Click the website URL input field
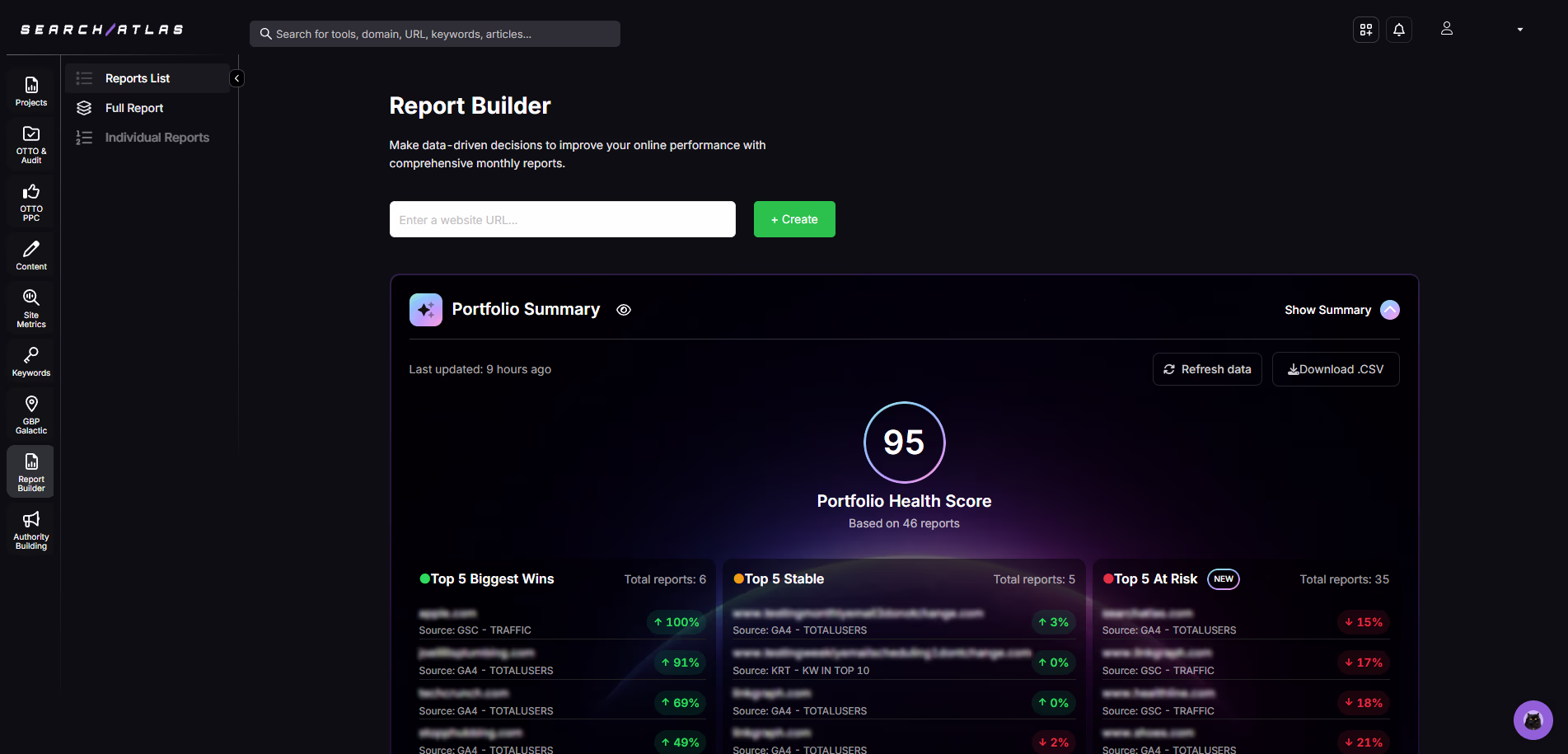 pos(562,219)
